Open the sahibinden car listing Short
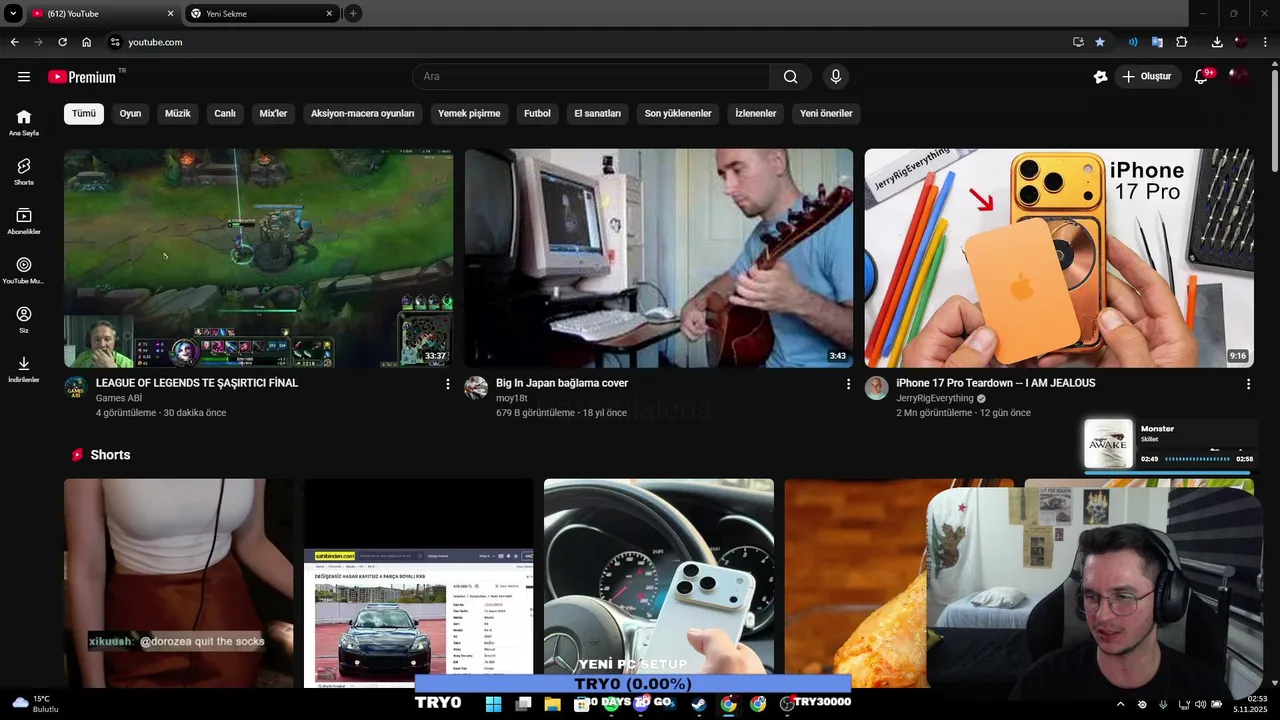 [x=418, y=583]
